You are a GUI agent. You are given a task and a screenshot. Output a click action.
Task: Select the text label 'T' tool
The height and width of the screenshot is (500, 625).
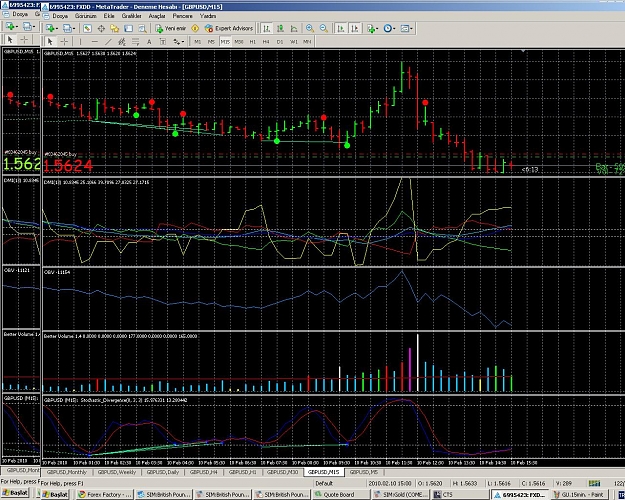pyautogui.click(x=163, y=41)
